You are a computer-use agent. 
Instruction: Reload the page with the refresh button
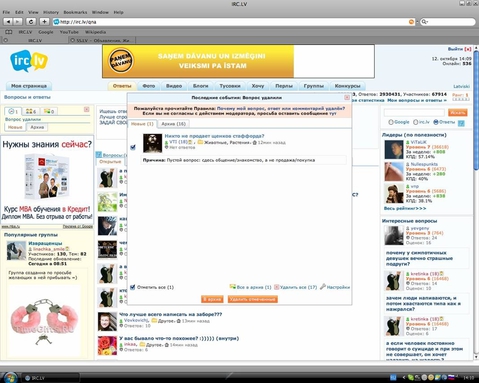tap(31, 22)
